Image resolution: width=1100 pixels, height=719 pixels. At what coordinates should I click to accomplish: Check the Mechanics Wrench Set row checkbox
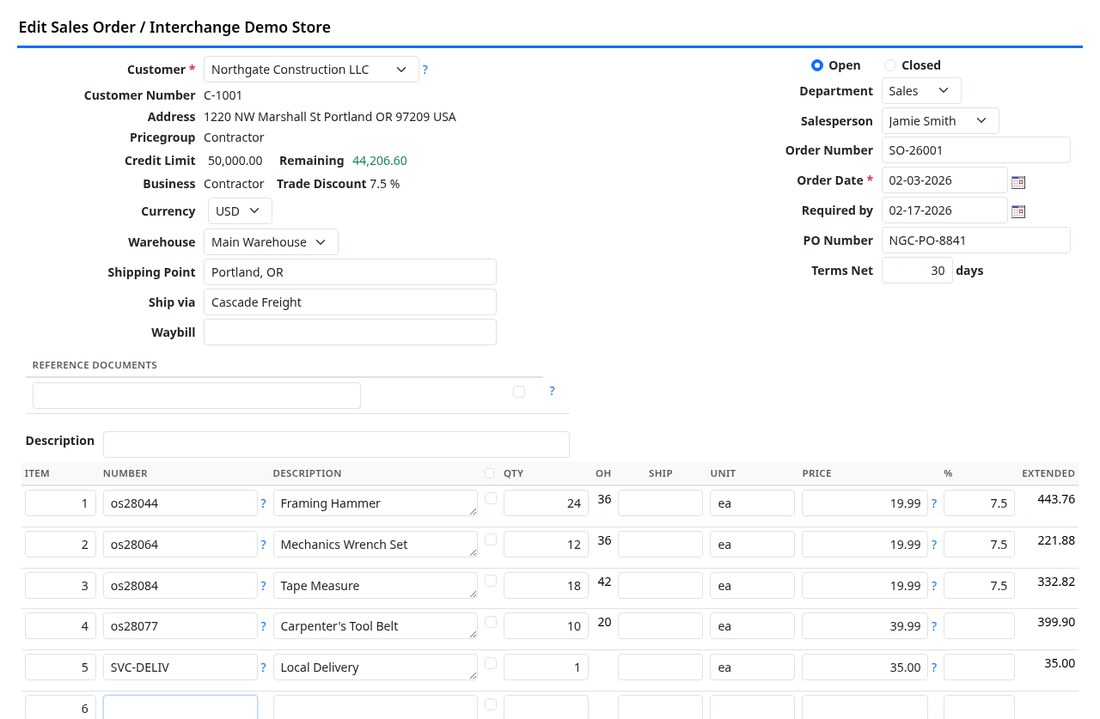[490, 539]
